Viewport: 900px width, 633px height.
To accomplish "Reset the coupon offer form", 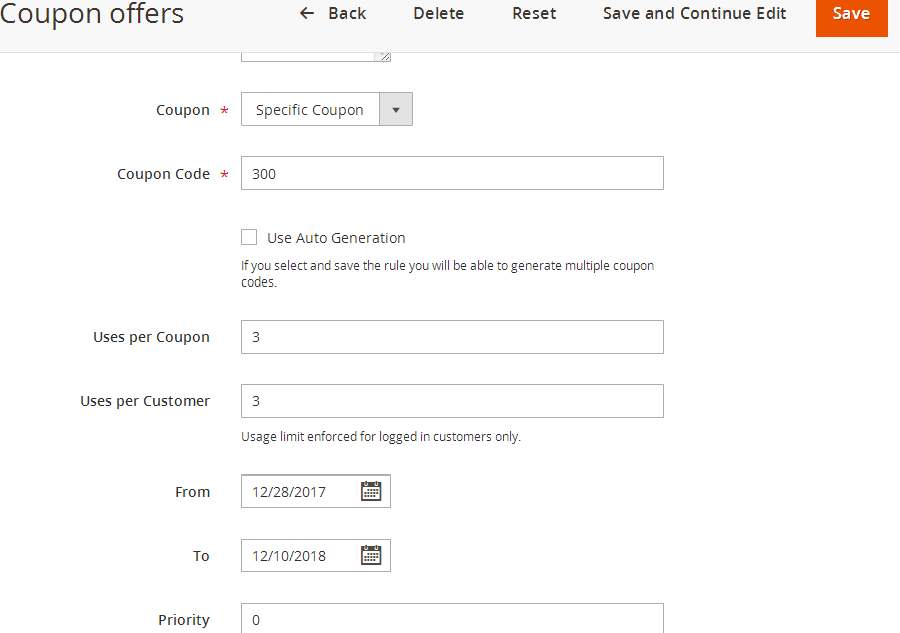I will 533,13.
